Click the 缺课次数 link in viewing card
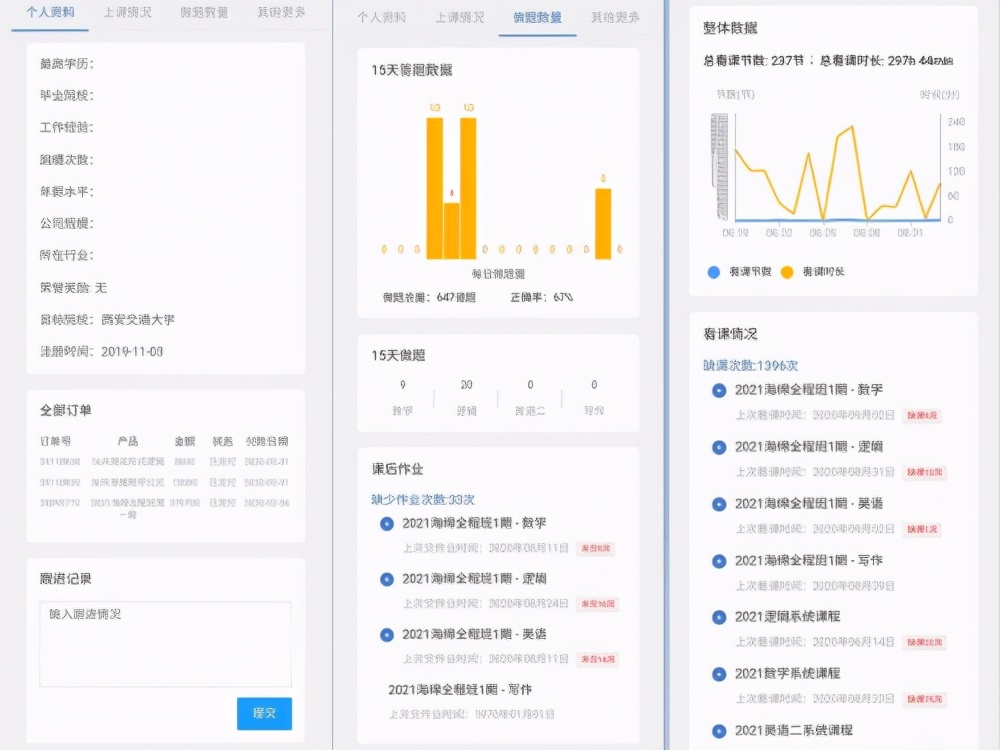 point(750,366)
